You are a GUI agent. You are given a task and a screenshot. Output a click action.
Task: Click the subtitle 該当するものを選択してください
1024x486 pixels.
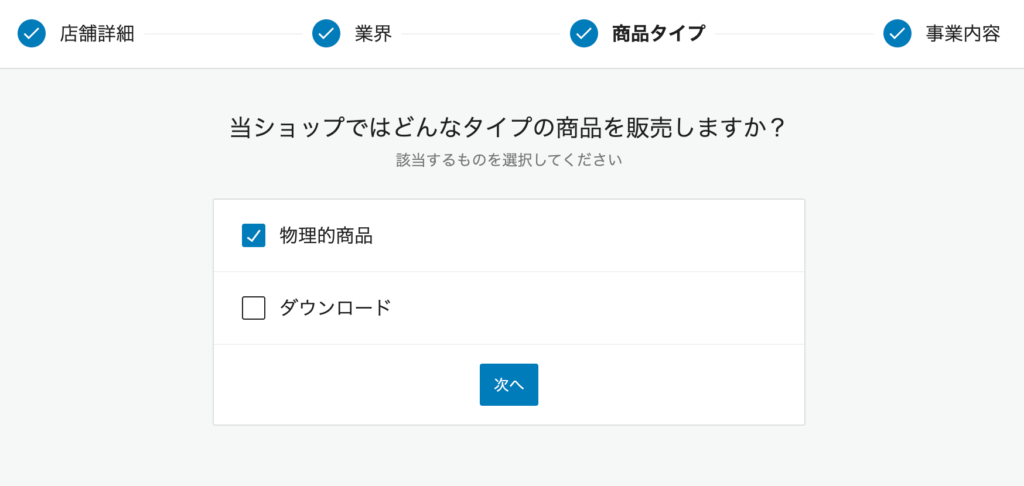(x=509, y=160)
